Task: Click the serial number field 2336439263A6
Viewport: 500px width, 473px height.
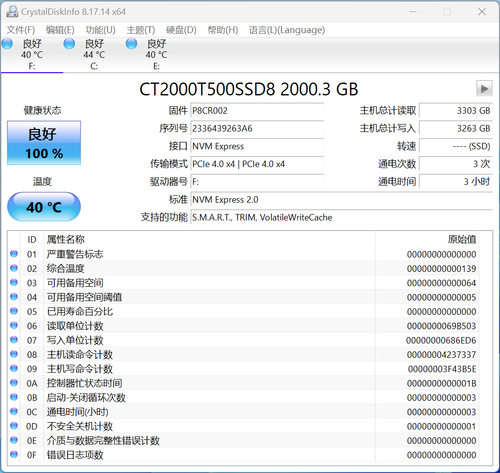Action: [257, 128]
